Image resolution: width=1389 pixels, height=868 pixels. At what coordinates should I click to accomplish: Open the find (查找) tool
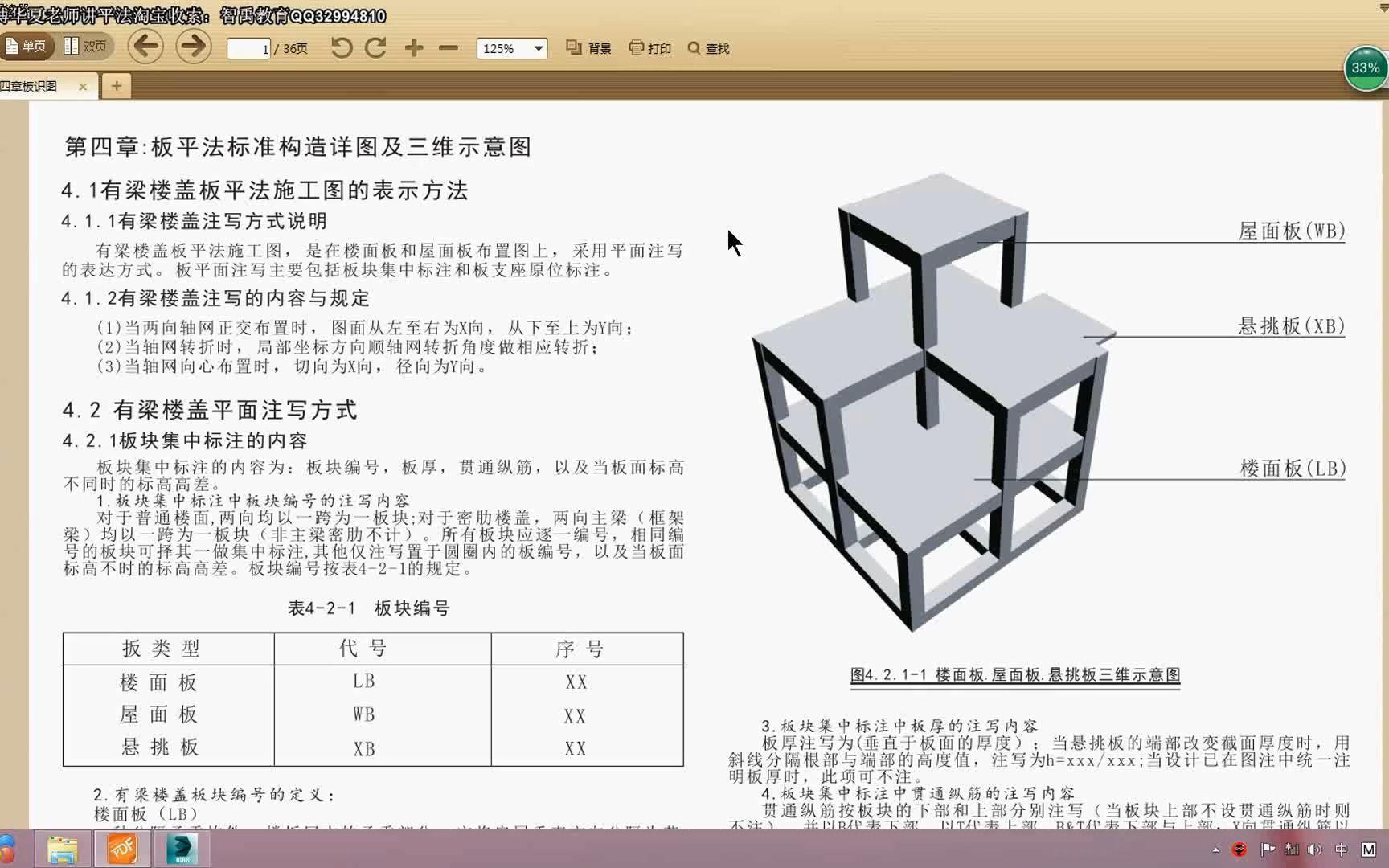(708, 48)
